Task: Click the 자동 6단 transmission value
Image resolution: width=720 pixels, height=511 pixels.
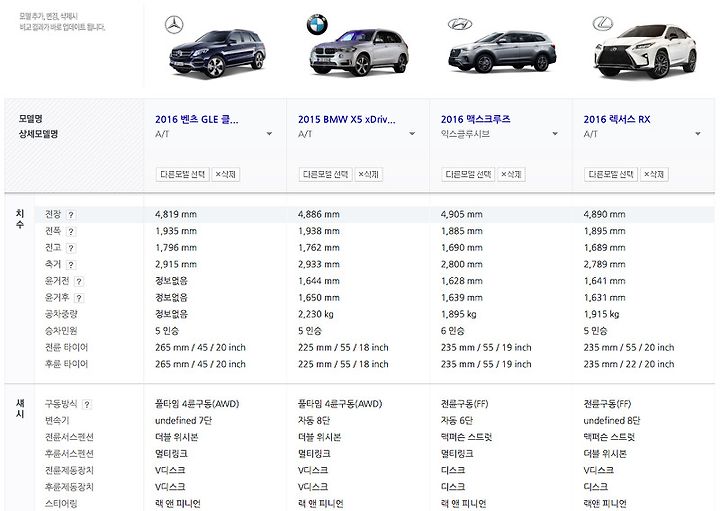Action: [x=456, y=421]
